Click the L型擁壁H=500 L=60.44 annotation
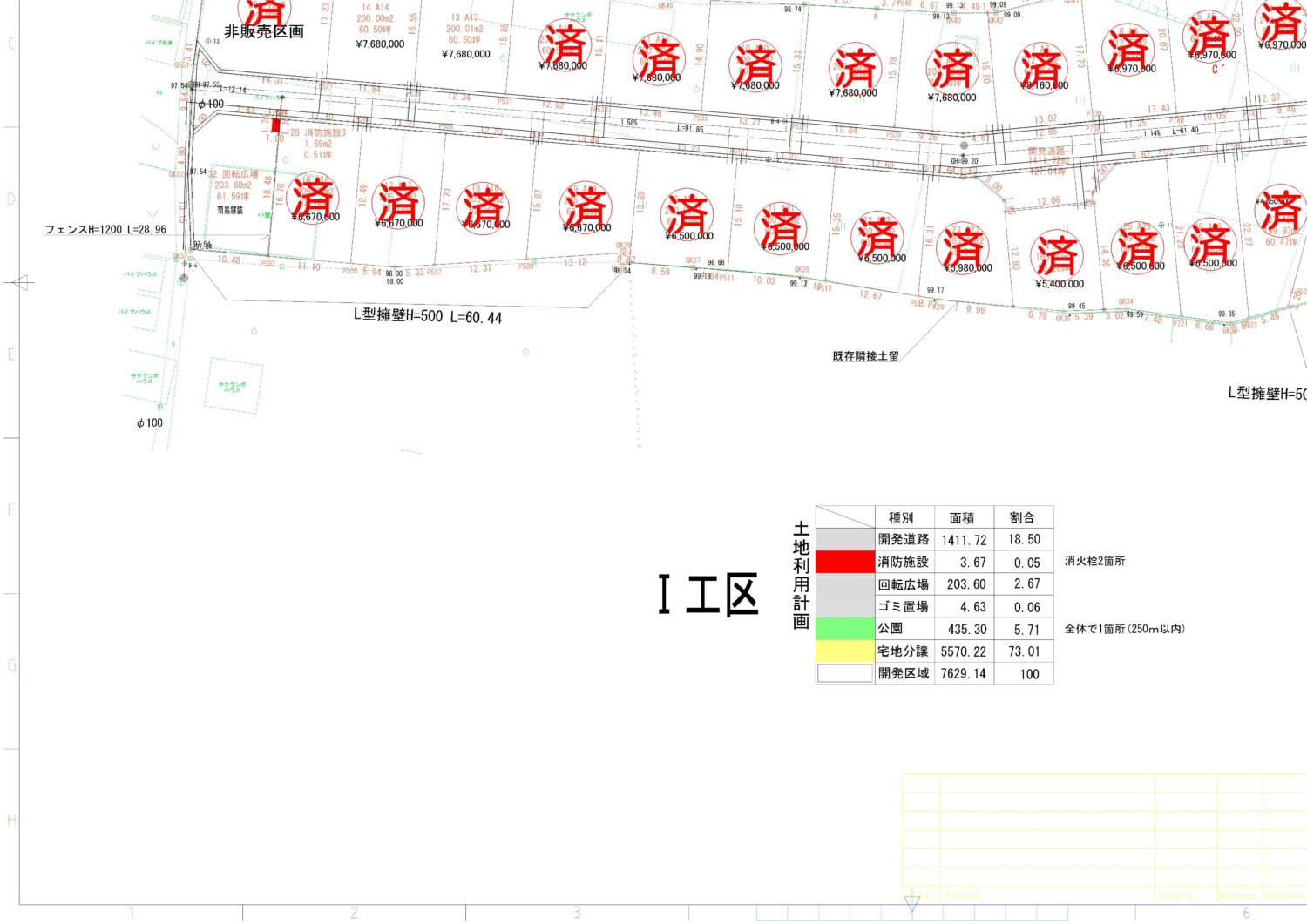This screenshot has height=924, width=1307. tap(427, 316)
